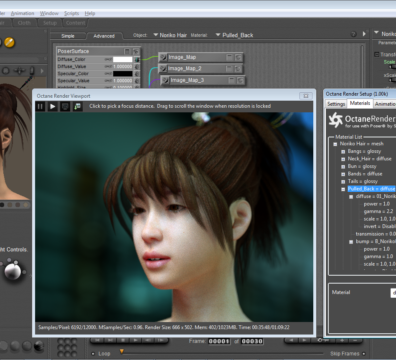Collapse Transform group in parameters panel
This screenshot has height=360, width=396.
(x=376, y=54)
